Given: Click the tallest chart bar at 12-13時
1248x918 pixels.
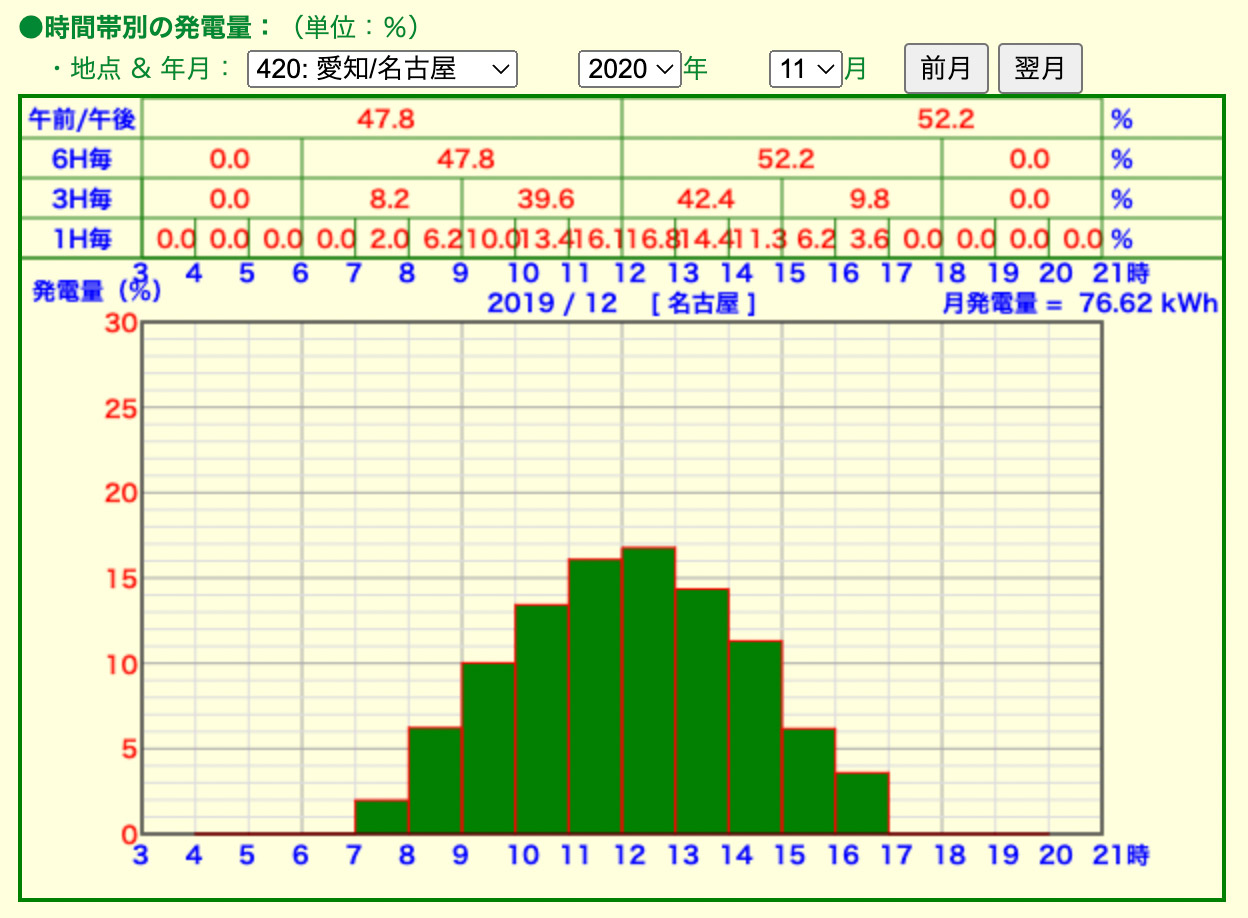Looking at the screenshot, I should (648, 690).
